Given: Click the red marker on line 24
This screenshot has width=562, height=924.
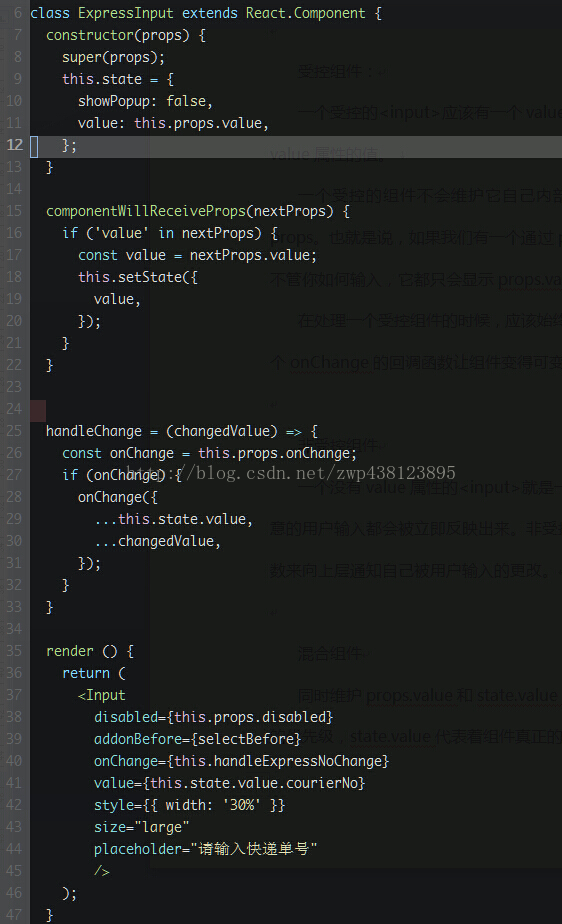Looking at the screenshot, I should coord(38,410).
